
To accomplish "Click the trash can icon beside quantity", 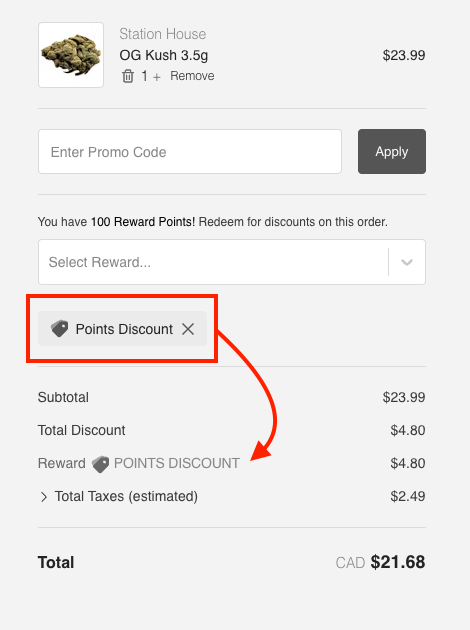I will click(128, 76).
